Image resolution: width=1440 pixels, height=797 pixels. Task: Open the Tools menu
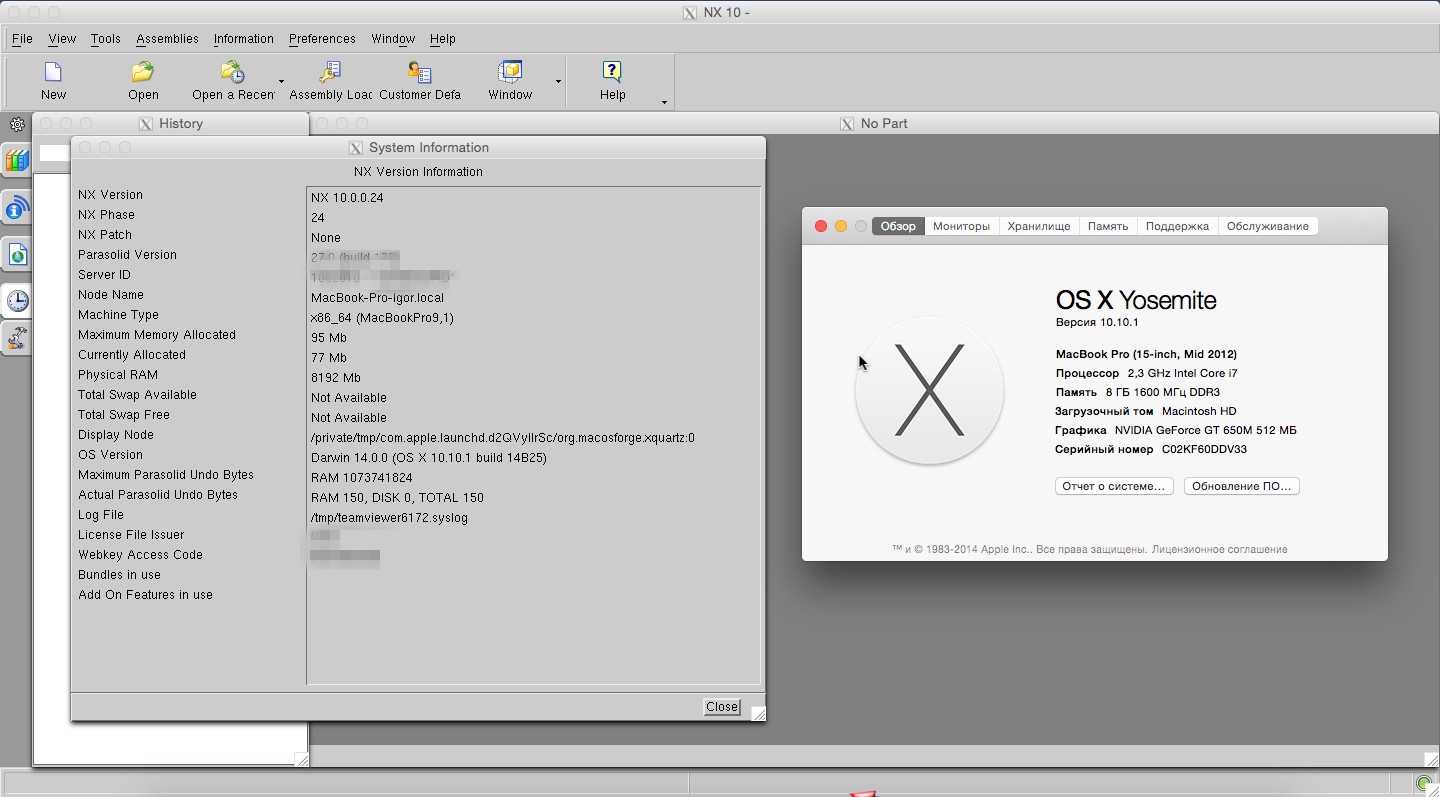tap(105, 39)
